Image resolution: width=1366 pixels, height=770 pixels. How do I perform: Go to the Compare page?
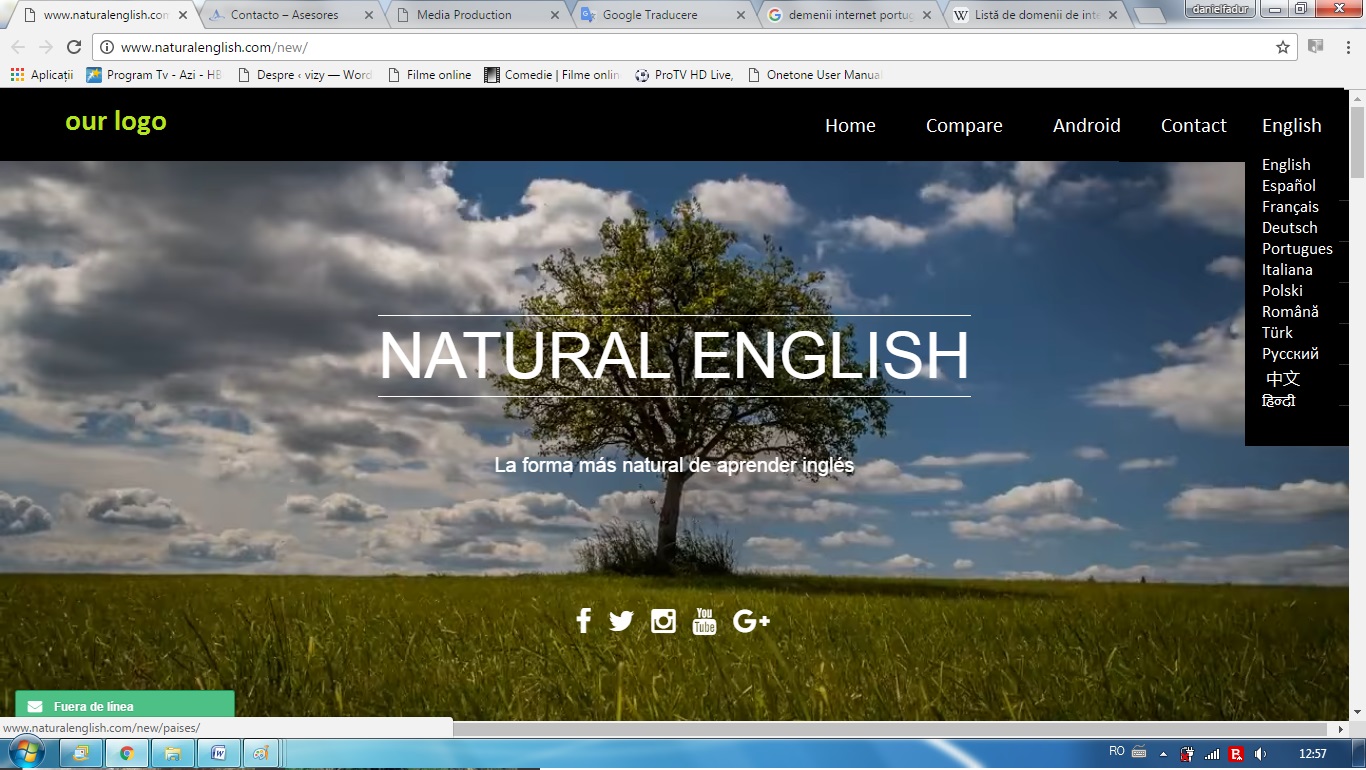click(x=963, y=126)
